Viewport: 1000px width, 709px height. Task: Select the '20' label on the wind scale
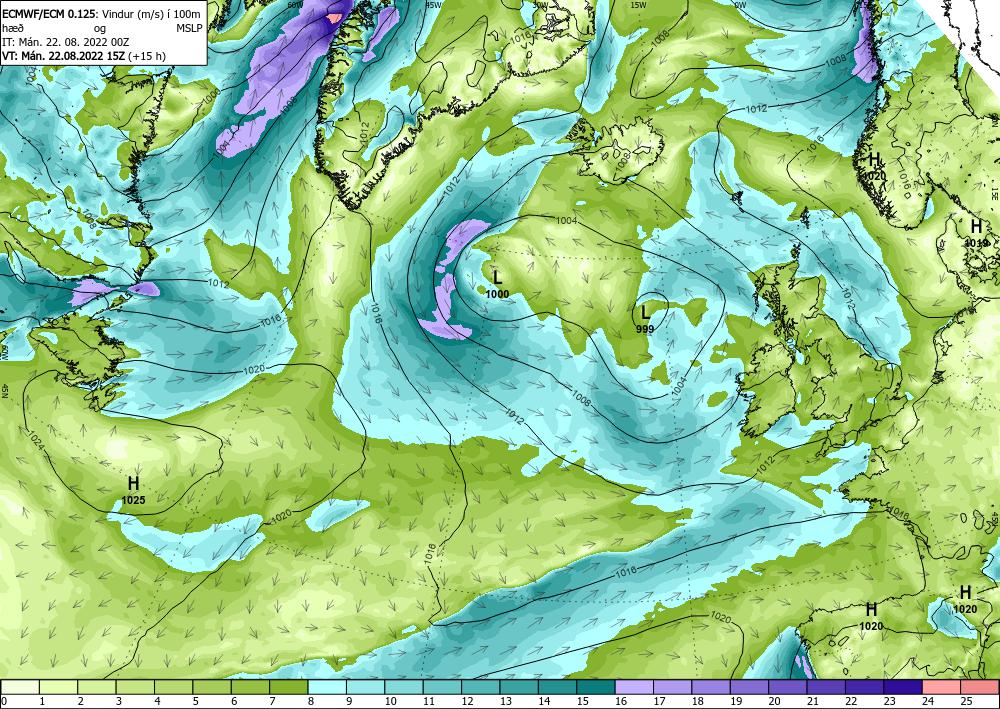click(774, 702)
